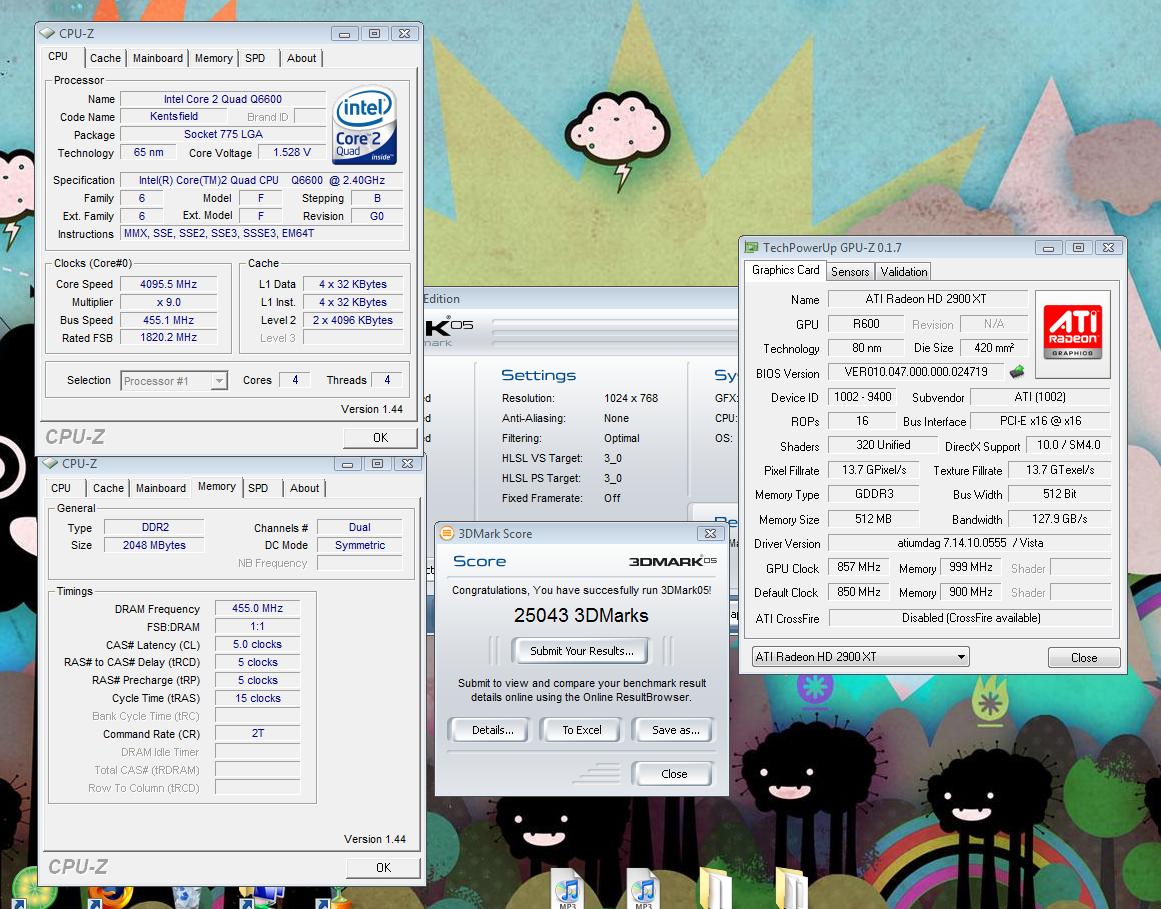Open Cache tab in lower CPU-Z window
Viewport: 1161px width, 909px height.
click(x=108, y=488)
